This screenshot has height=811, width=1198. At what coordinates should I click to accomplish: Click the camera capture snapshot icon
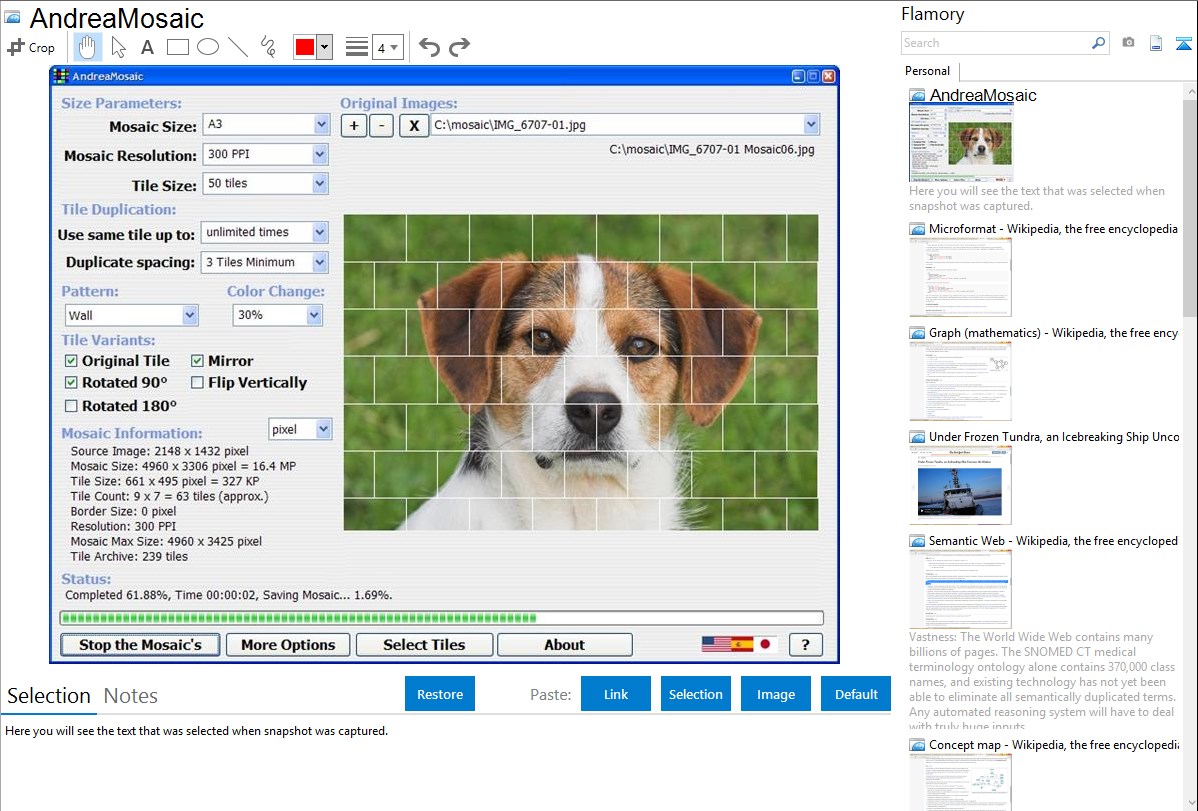point(1128,43)
